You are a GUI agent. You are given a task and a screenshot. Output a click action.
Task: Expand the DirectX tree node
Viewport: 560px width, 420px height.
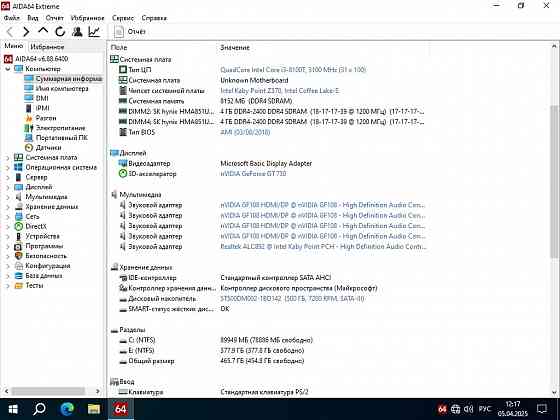[8, 226]
